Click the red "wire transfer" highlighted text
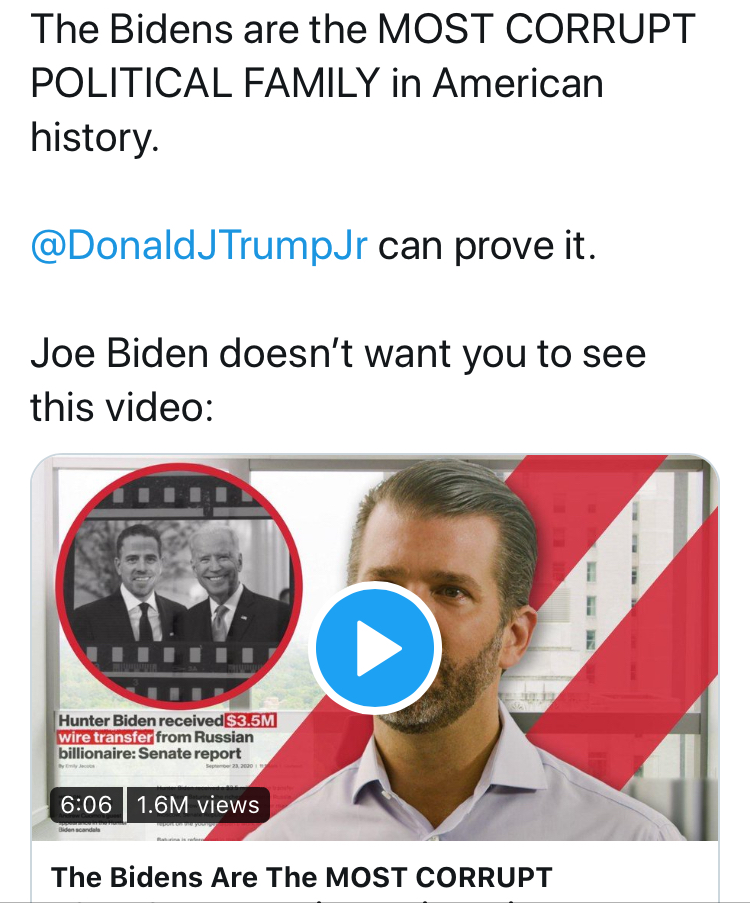Image resolution: width=750 pixels, height=903 pixels. point(105,737)
